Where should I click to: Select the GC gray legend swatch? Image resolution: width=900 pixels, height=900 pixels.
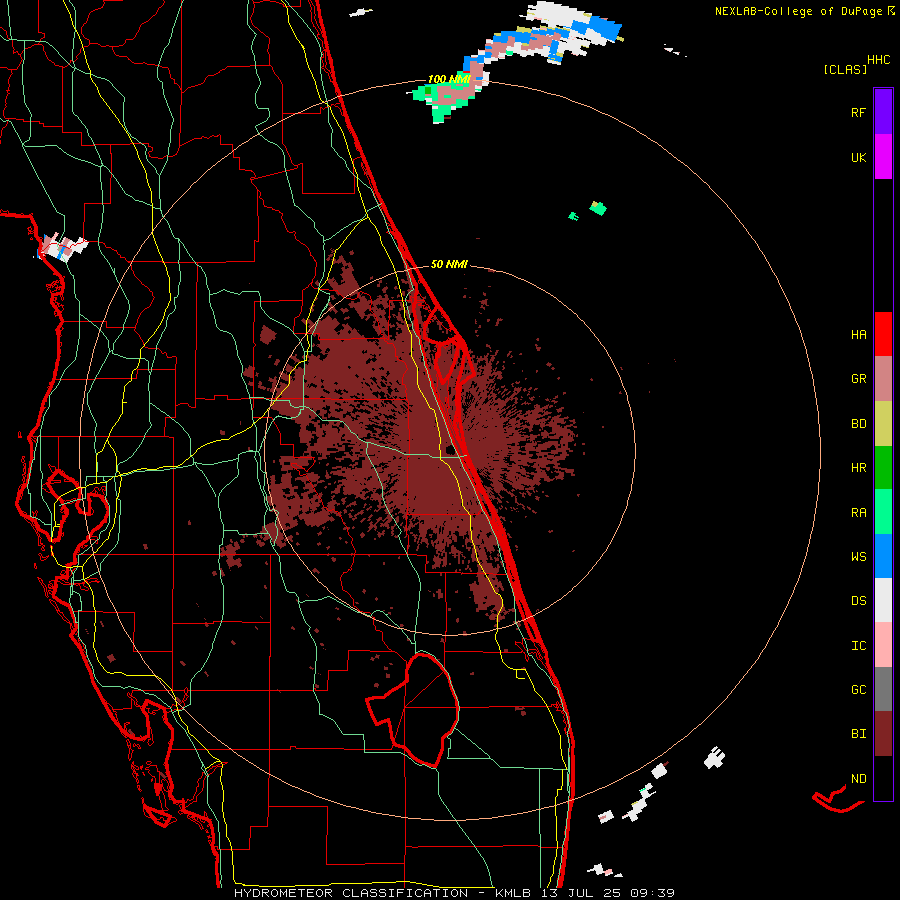point(883,689)
